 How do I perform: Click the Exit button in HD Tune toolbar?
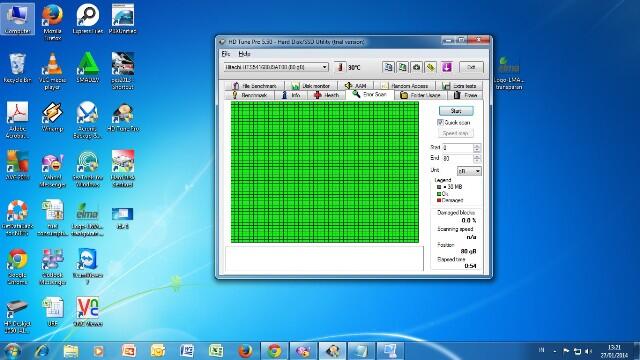[471, 67]
